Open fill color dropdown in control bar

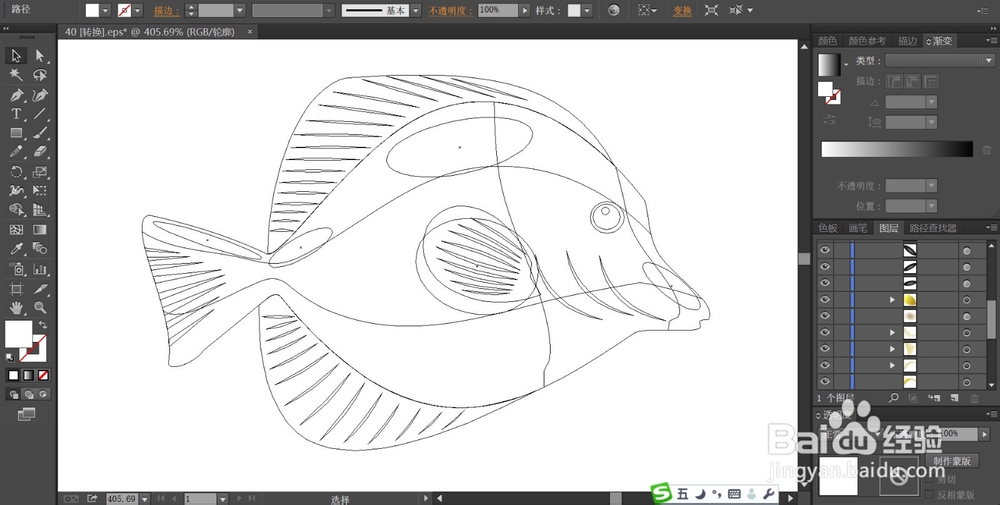tap(106, 10)
